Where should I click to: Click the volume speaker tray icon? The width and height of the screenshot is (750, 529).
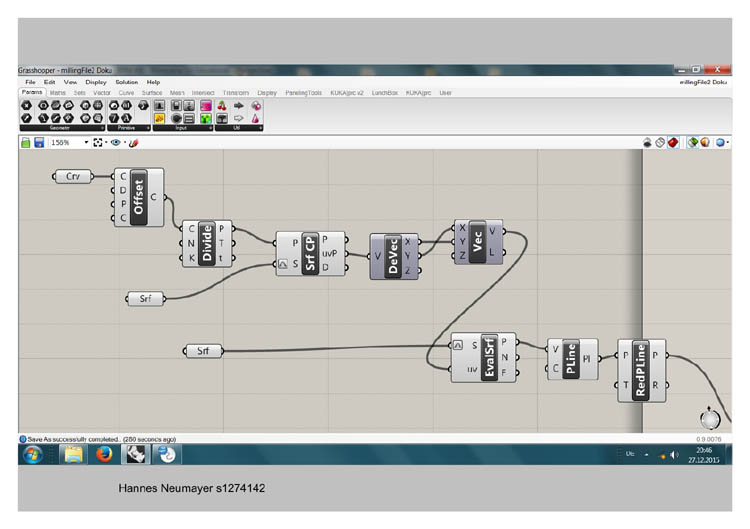(674, 455)
